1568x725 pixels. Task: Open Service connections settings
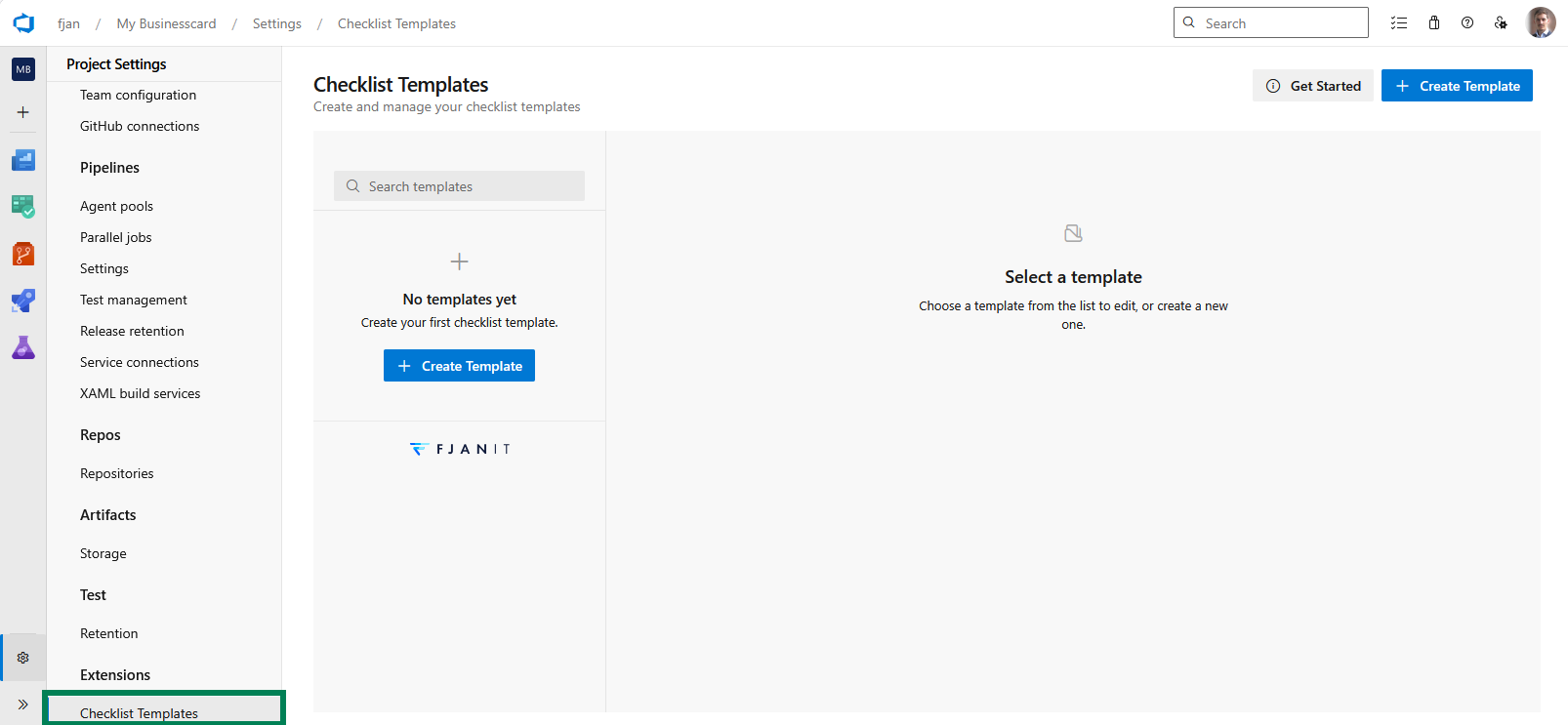pyautogui.click(x=140, y=362)
